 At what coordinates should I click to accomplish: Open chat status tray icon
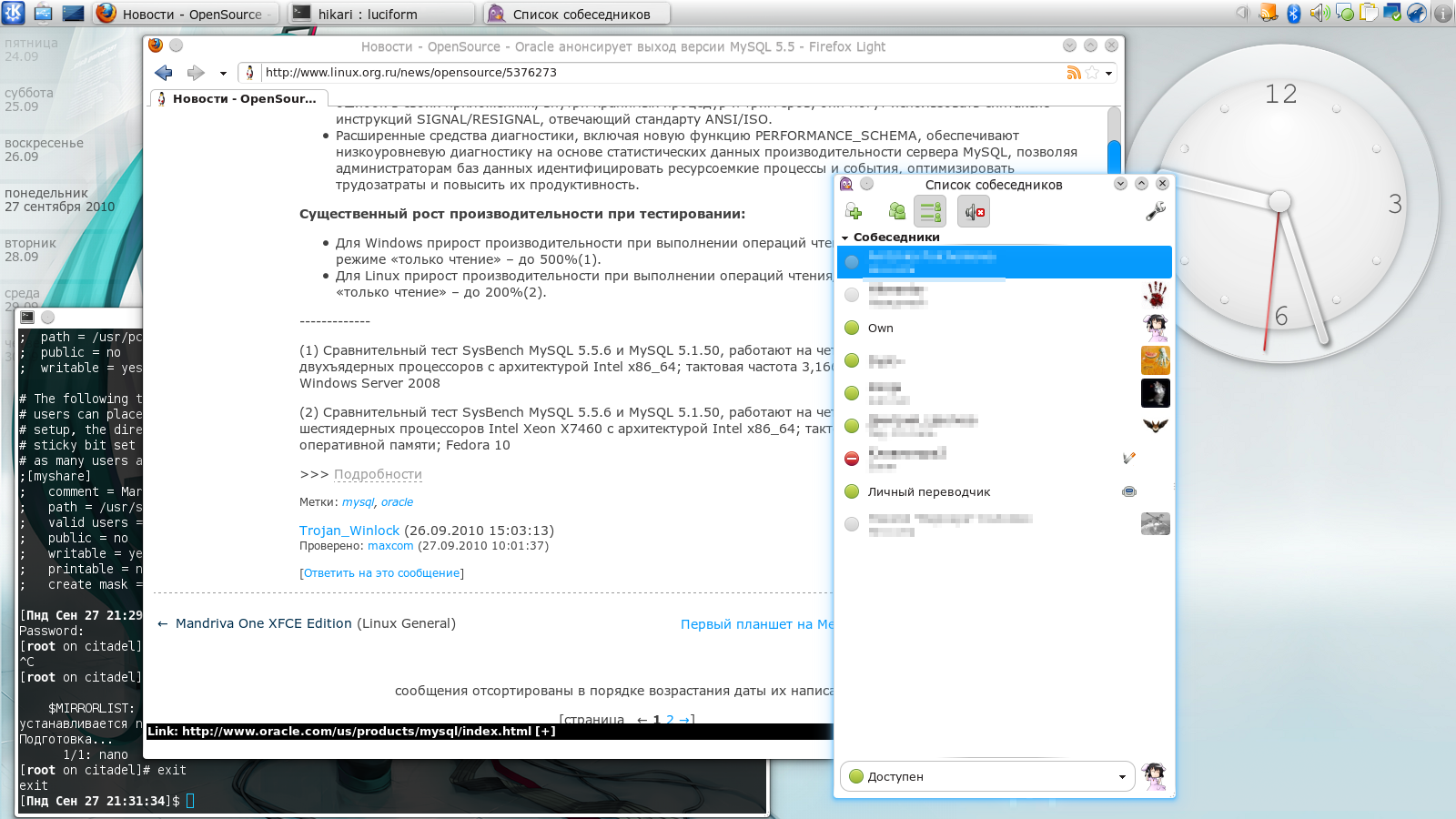click(x=1344, y=13)
